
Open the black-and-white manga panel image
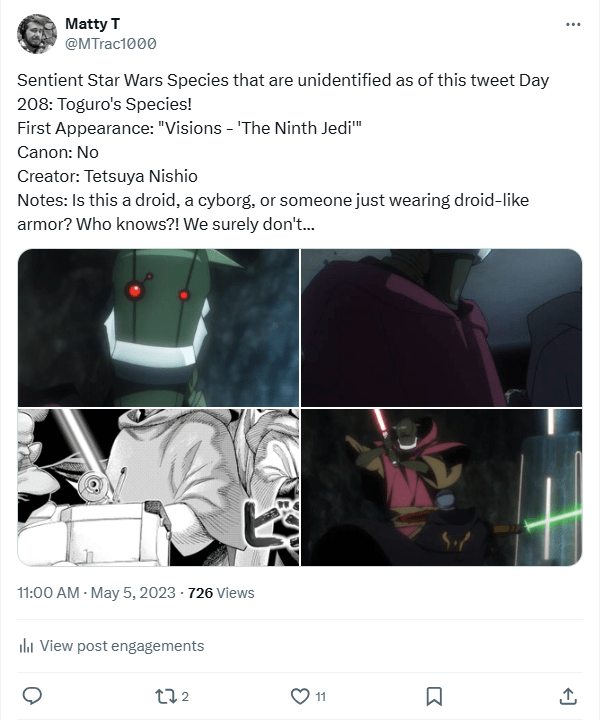click(158, 487)
